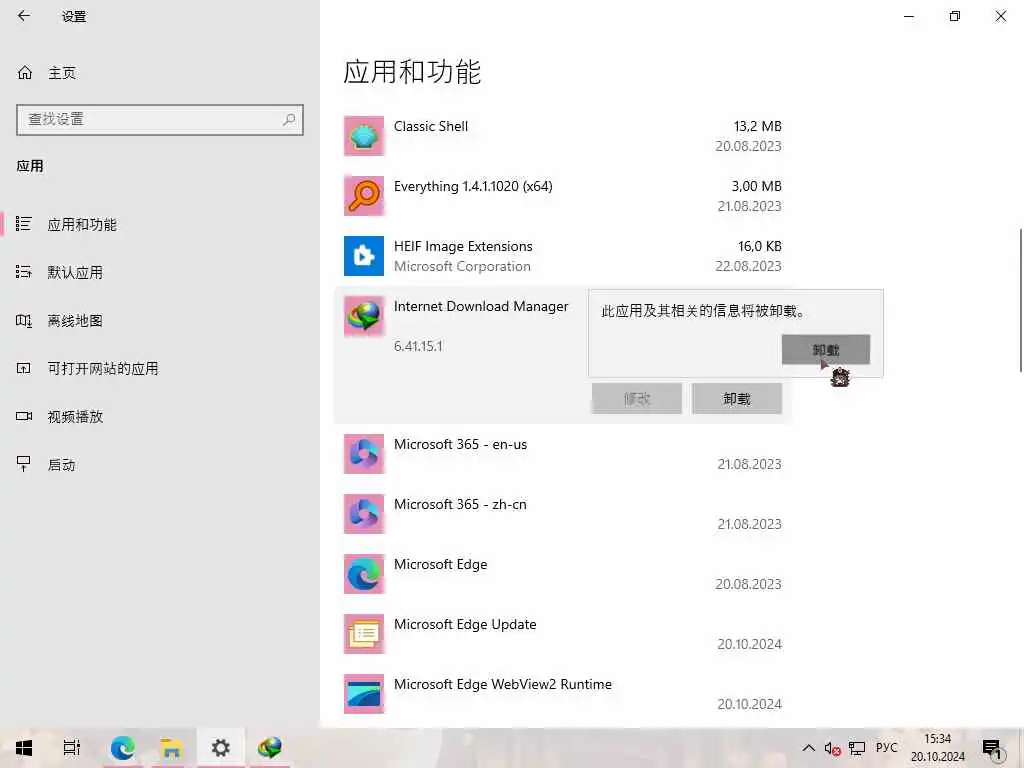Click the 16,0 KB size value
Screen dimensions: 1024x768
pyautogui.click(x=760, y=246)
